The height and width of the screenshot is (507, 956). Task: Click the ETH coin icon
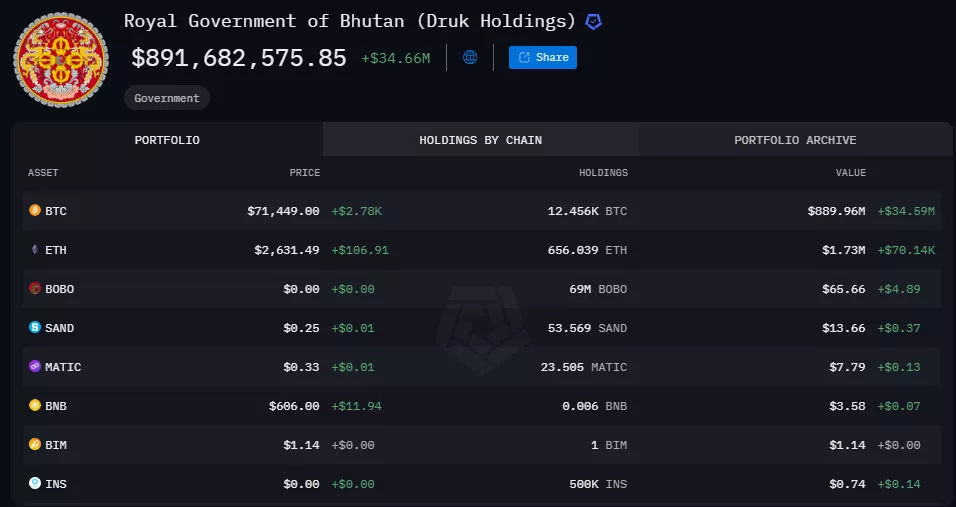point(35,250)
